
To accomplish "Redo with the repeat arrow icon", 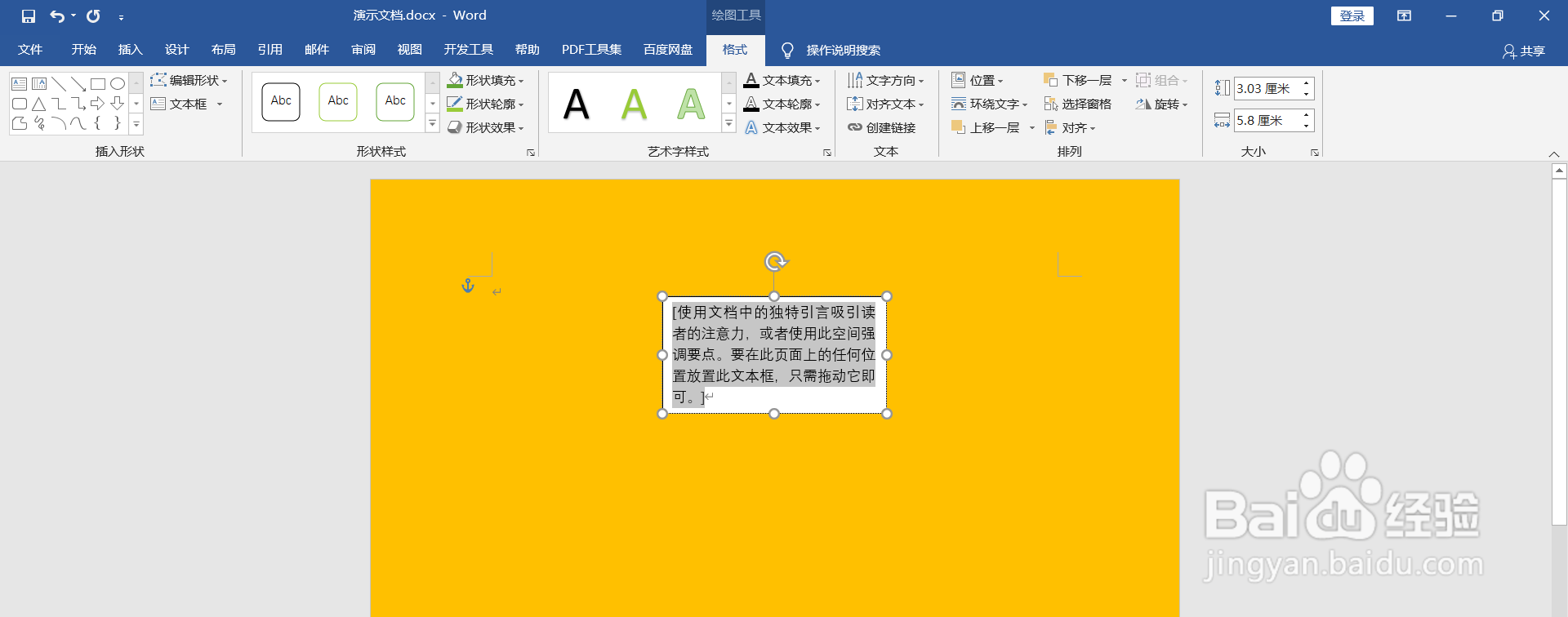I will [93, 16].
